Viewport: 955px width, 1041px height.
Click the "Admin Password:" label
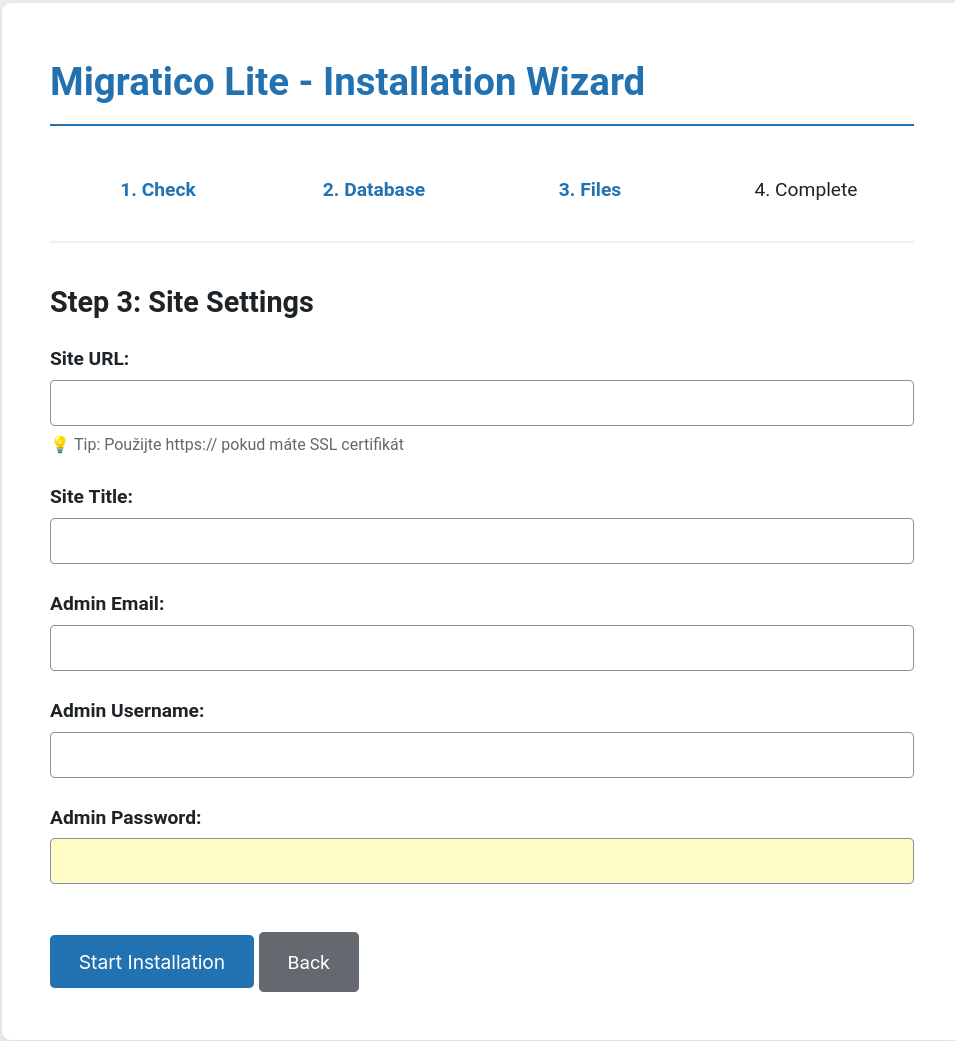point(126,817)
